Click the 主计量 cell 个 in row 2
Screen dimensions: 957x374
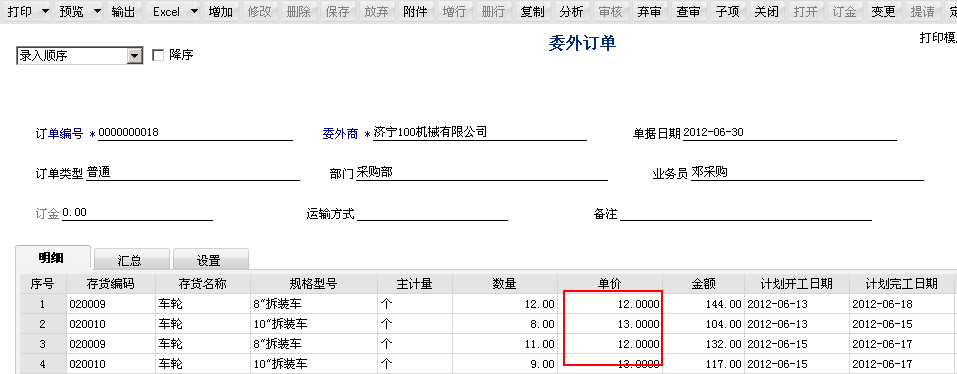click(415, 324)
